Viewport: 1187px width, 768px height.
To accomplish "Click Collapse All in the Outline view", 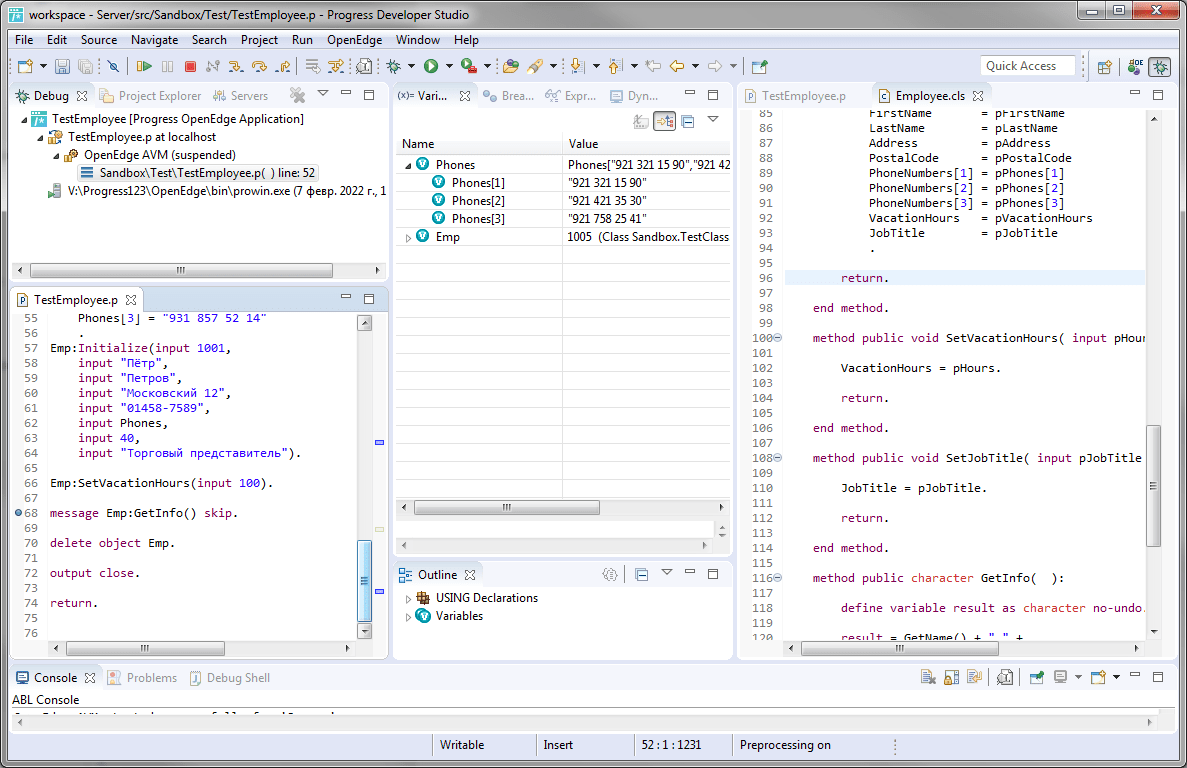I will pyautogui.click(x=641, y=574).
